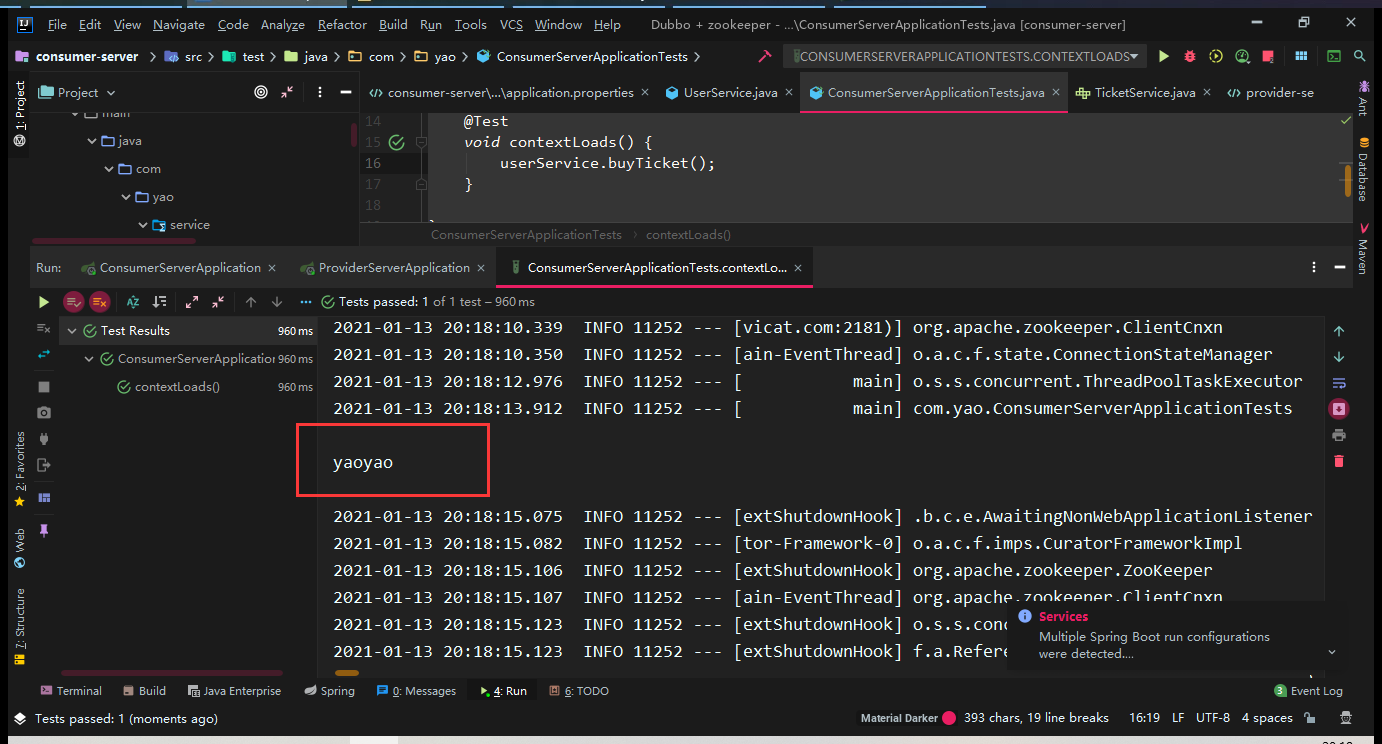This screenshot has width=1382, height=744.
Task: Click the gray stop square in Run sidebar
Action: click(43, 386)
